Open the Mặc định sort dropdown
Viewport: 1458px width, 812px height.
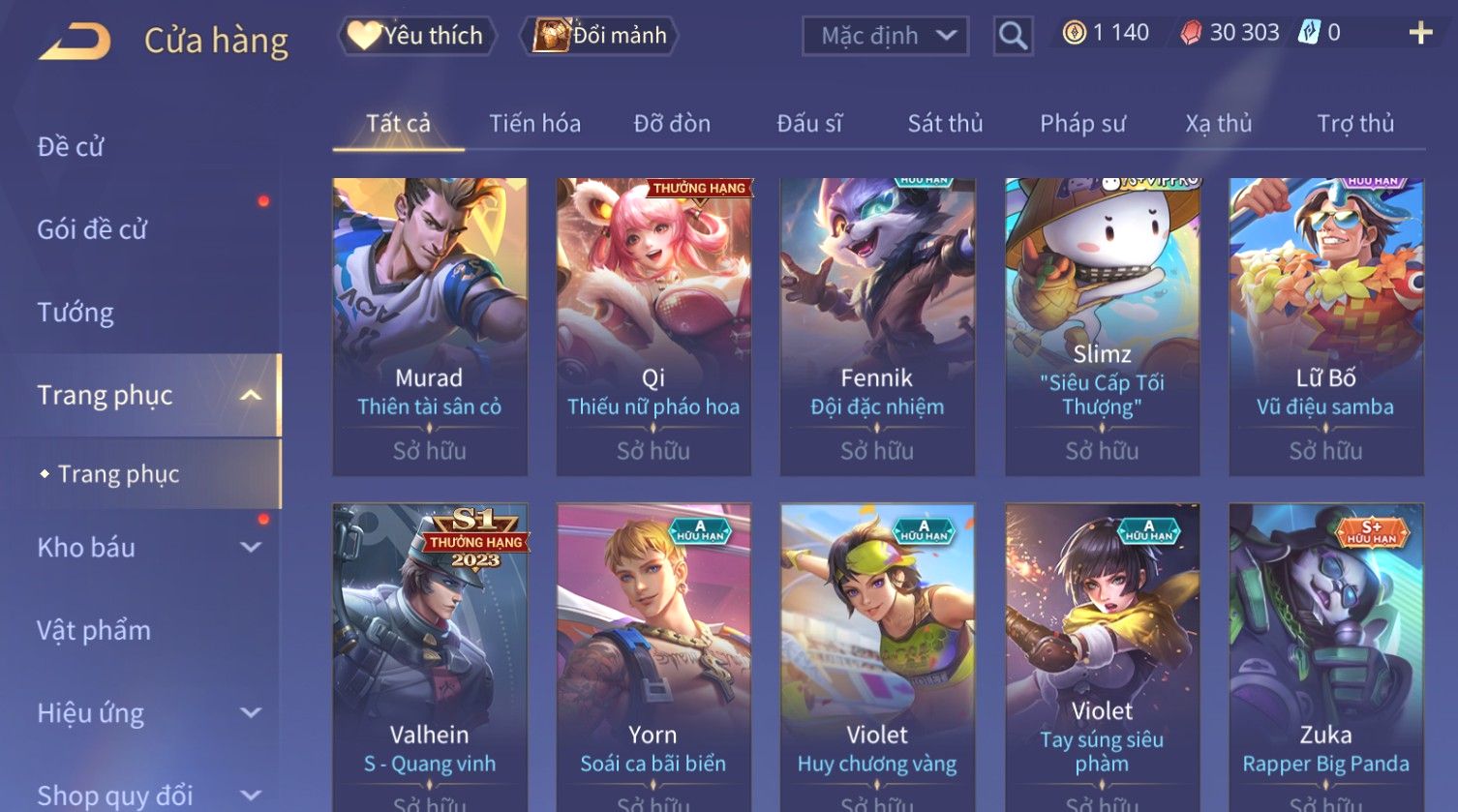(x=885, y=36)
